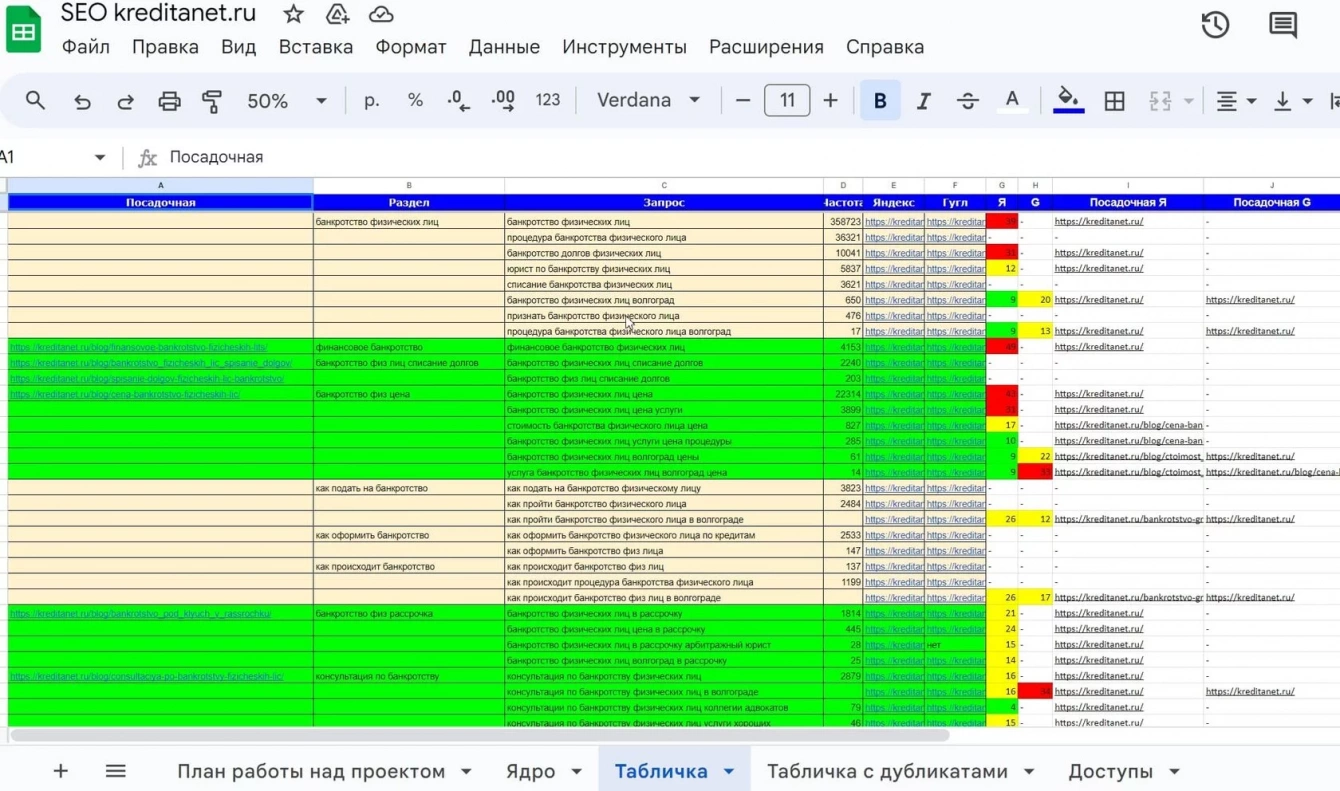
Task: Click the font size input field
Action: tap(786, 101)
